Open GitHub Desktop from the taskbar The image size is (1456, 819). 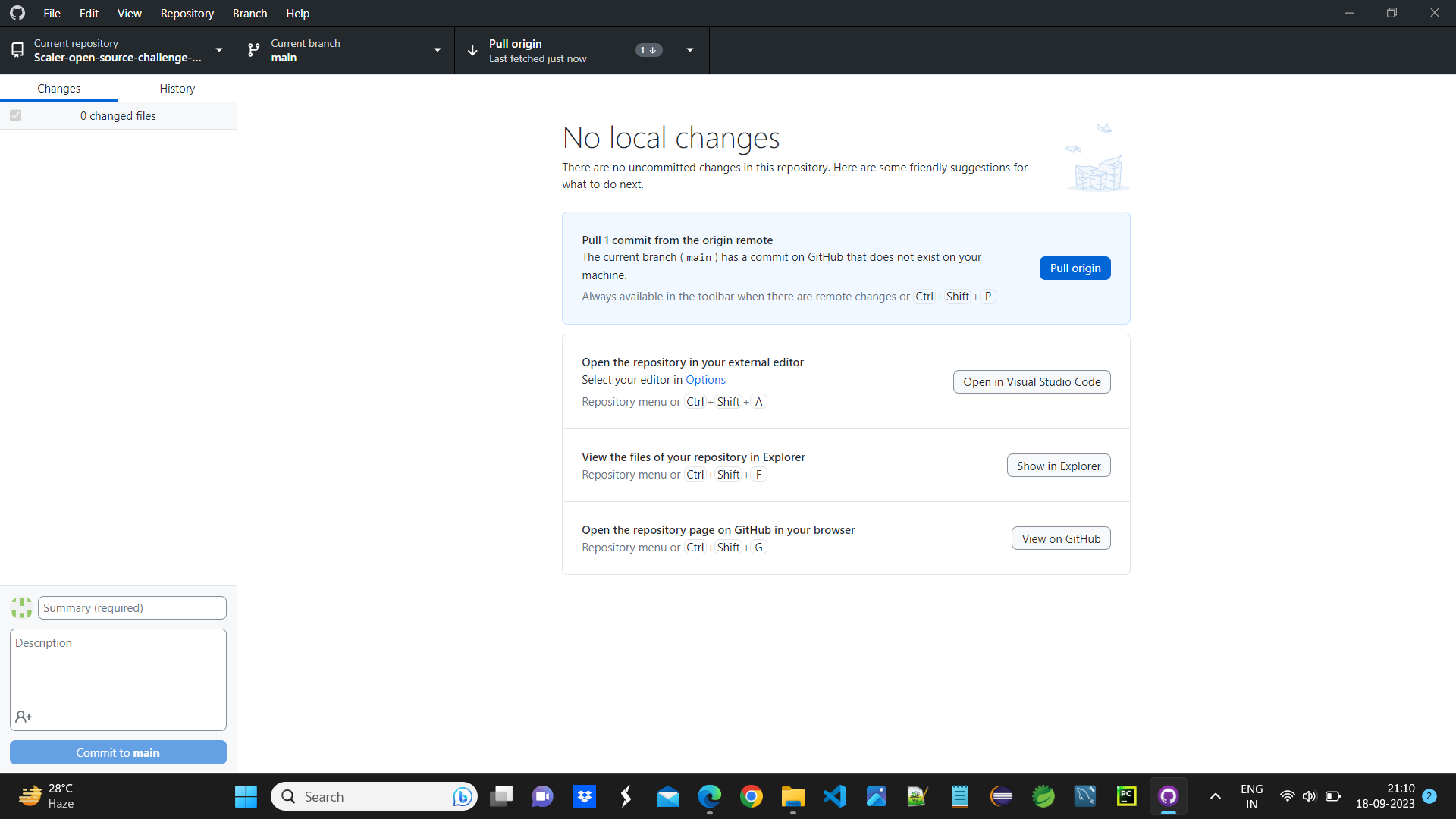[1169, 796]
